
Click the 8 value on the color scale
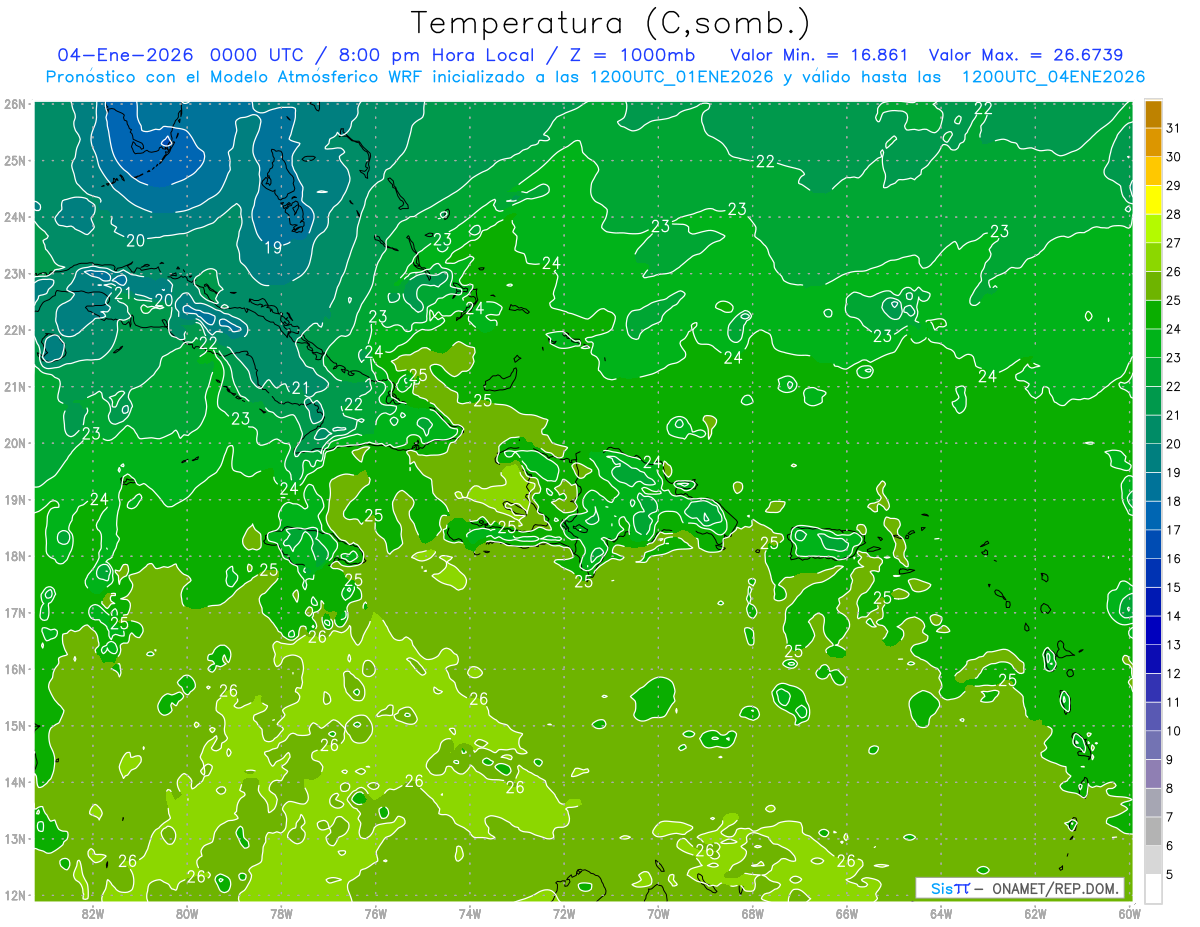(x=1169, y=788)
